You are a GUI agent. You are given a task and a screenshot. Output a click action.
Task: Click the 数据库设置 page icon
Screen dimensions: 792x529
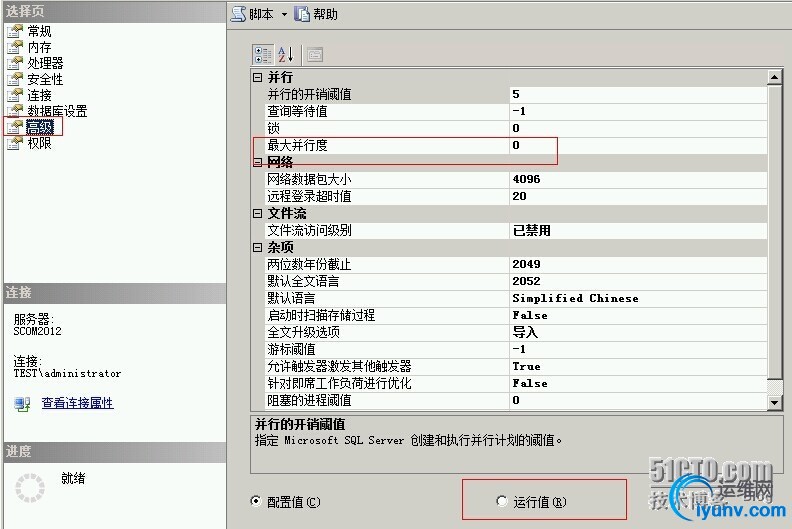point(15,111)
